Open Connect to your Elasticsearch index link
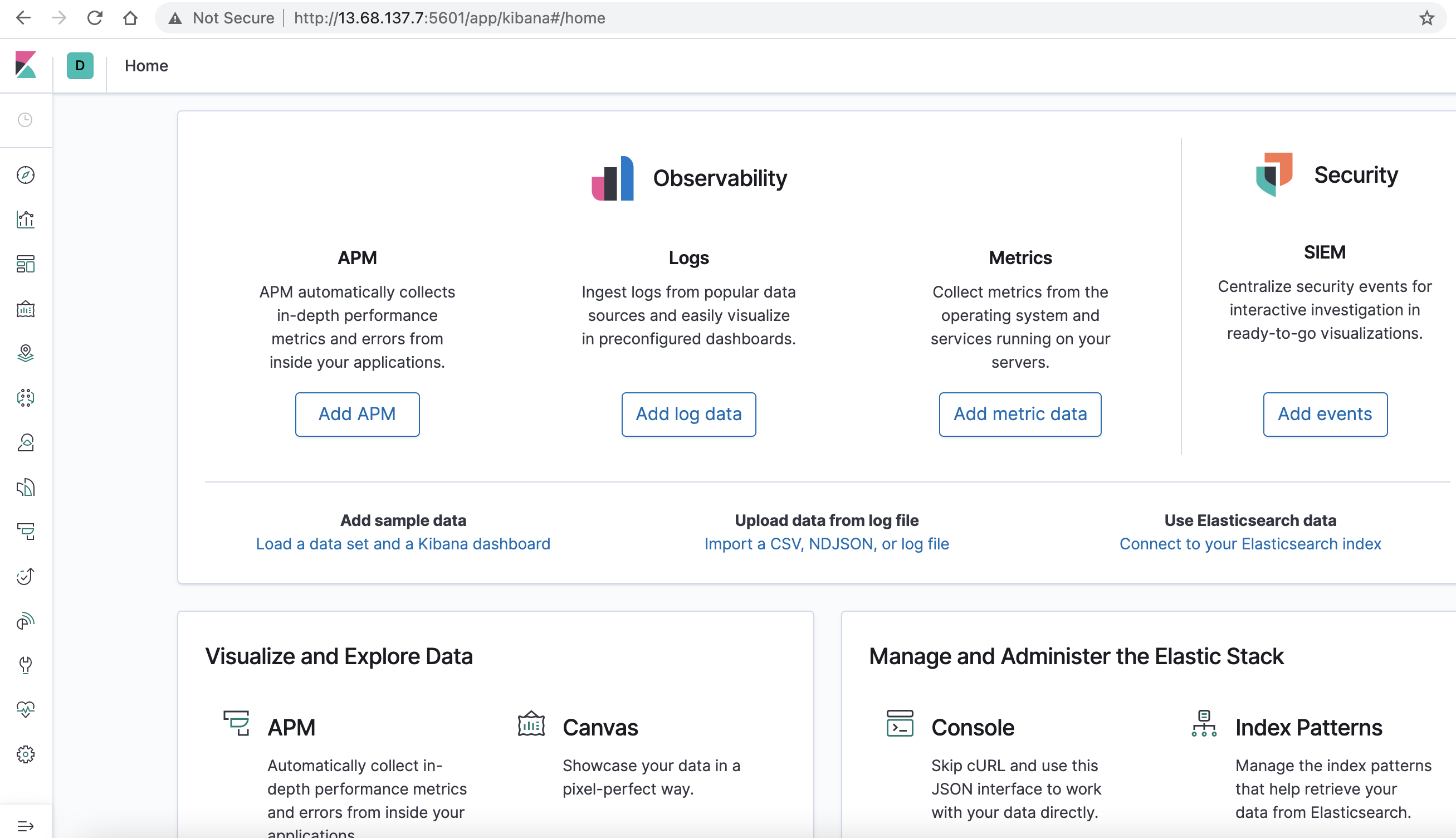The width and height of the screenshot is (1456, 838). [x=1250, y=544]
